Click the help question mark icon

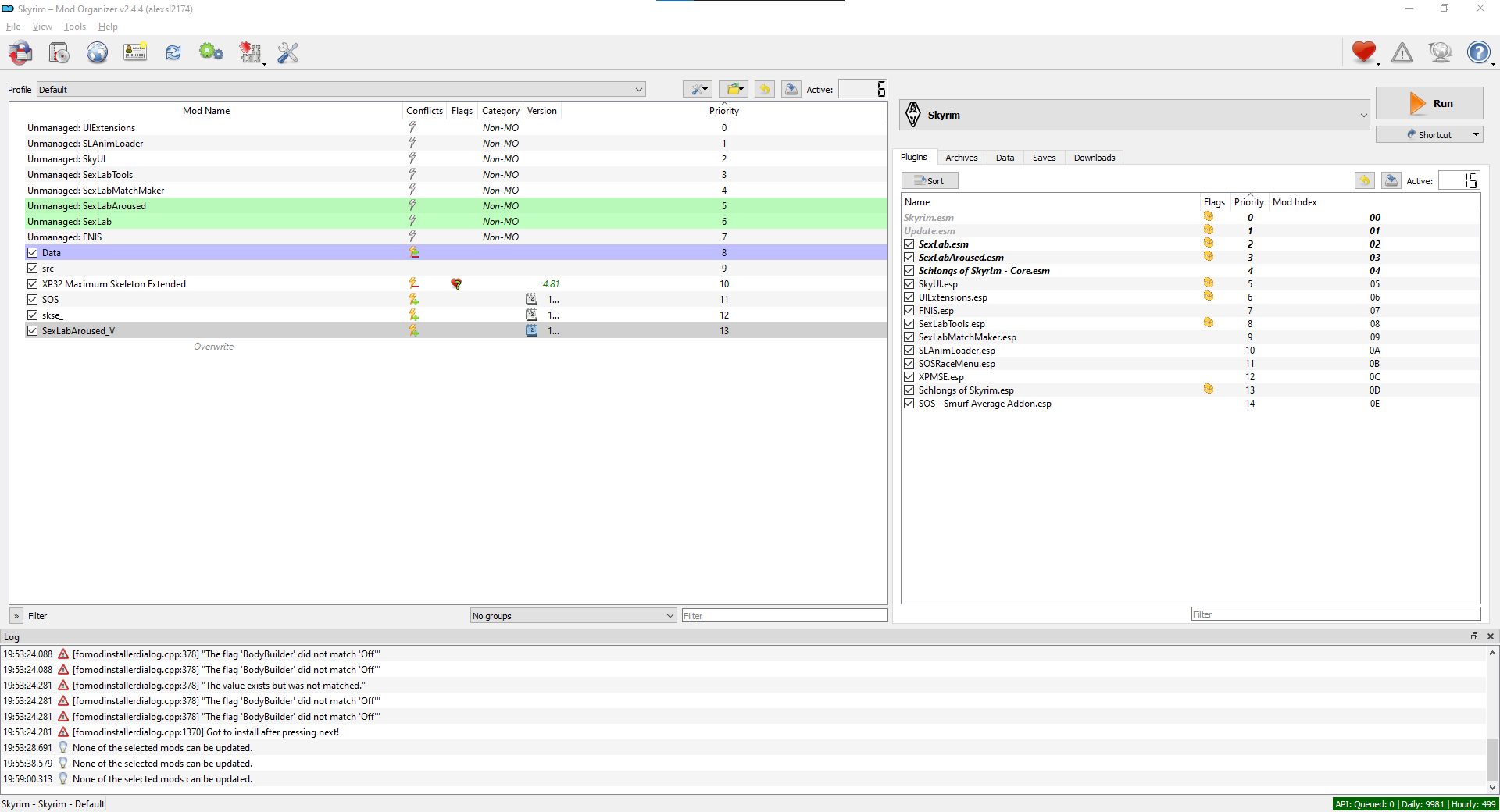[1478, 52]
